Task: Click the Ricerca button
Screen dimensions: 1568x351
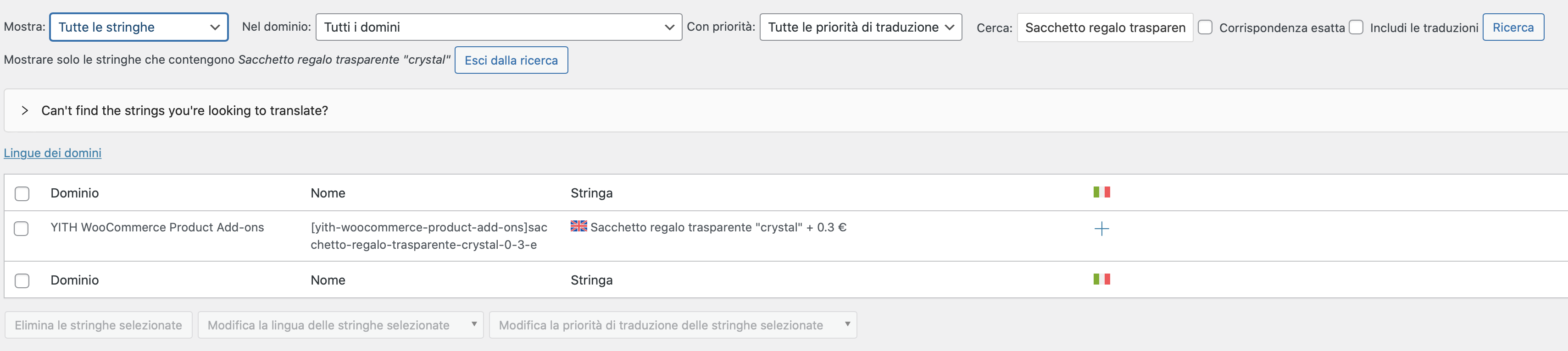Action: pos(1513,27)
